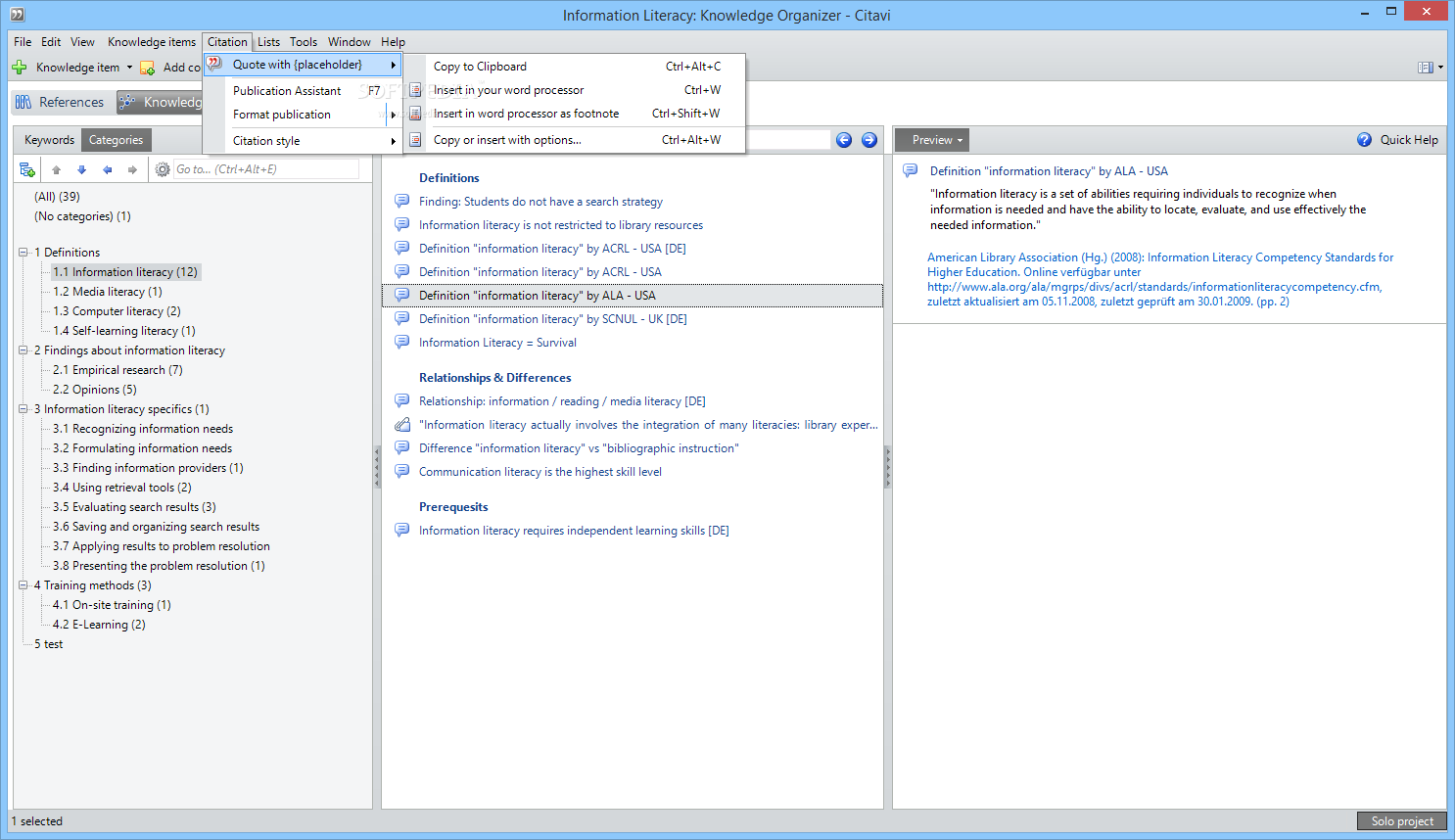Screen dimensions: 1455x840
Task: Open the Tools menu
Action: pos(304,42)
